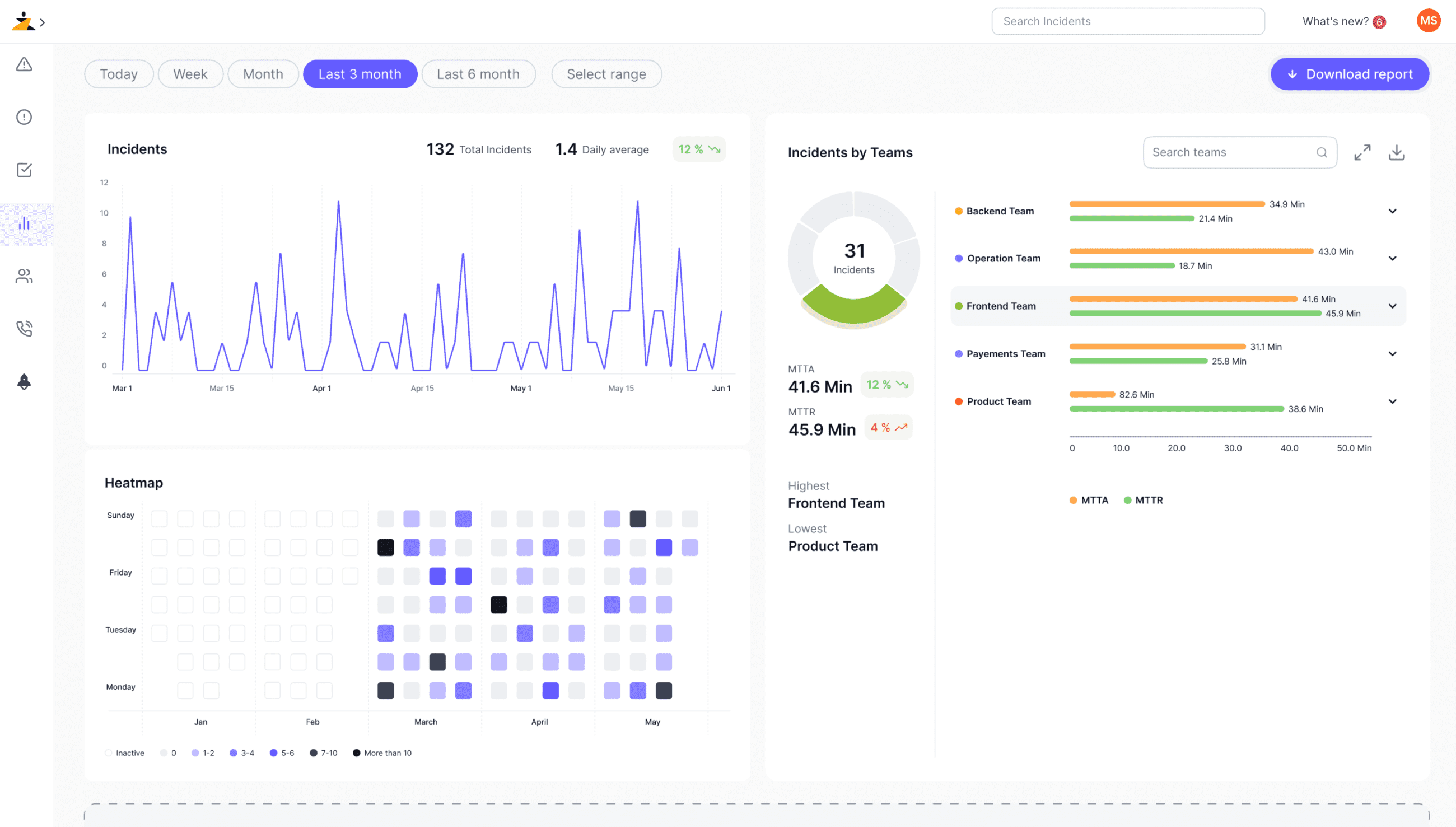Expand Incidents by Teams panel fullscreen
Viewport: 1456px width, 827px height.
[1362, 152]
